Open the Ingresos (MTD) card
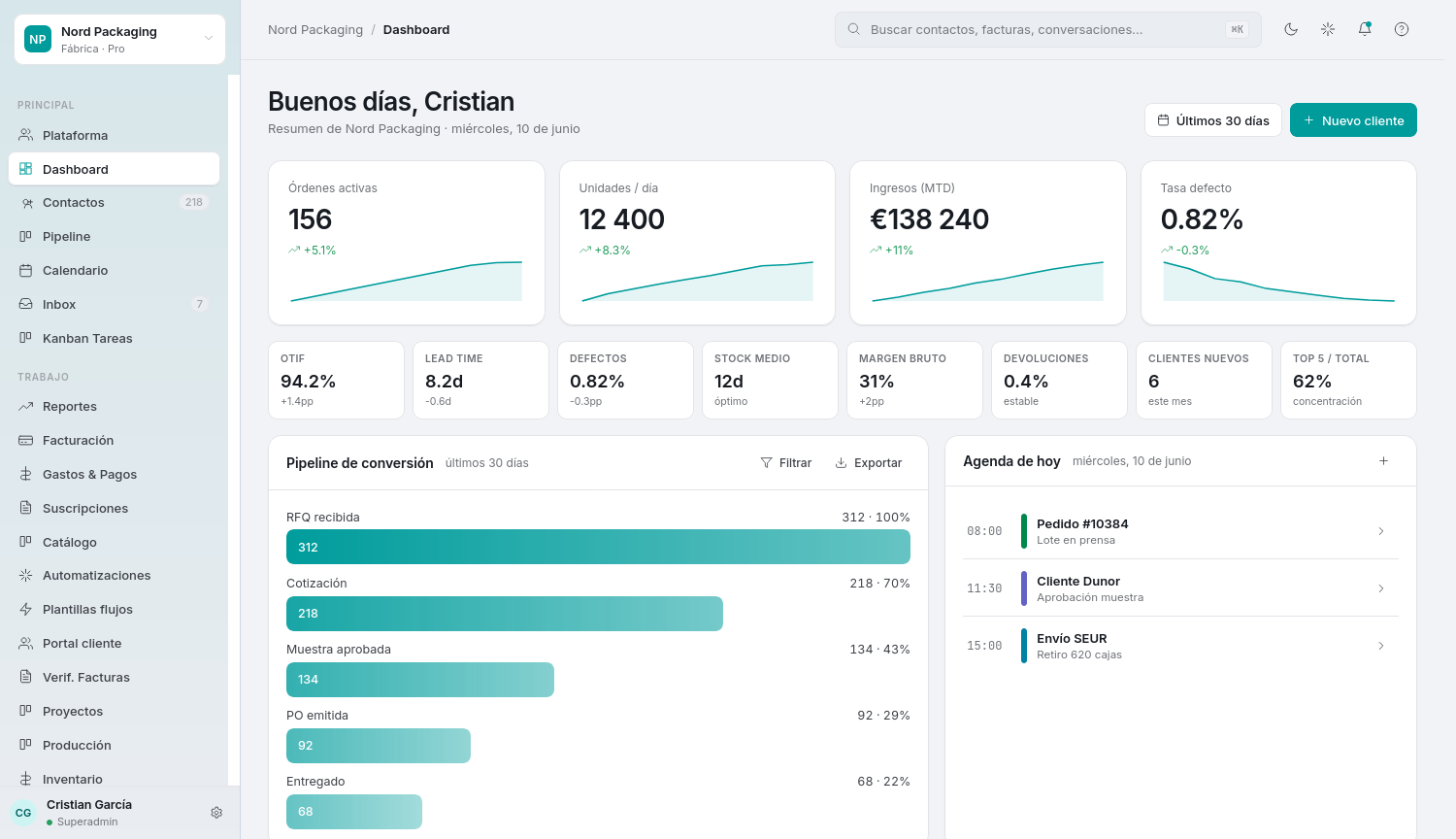Viewport: 1456px width, 839px height. tap(988, 243)
